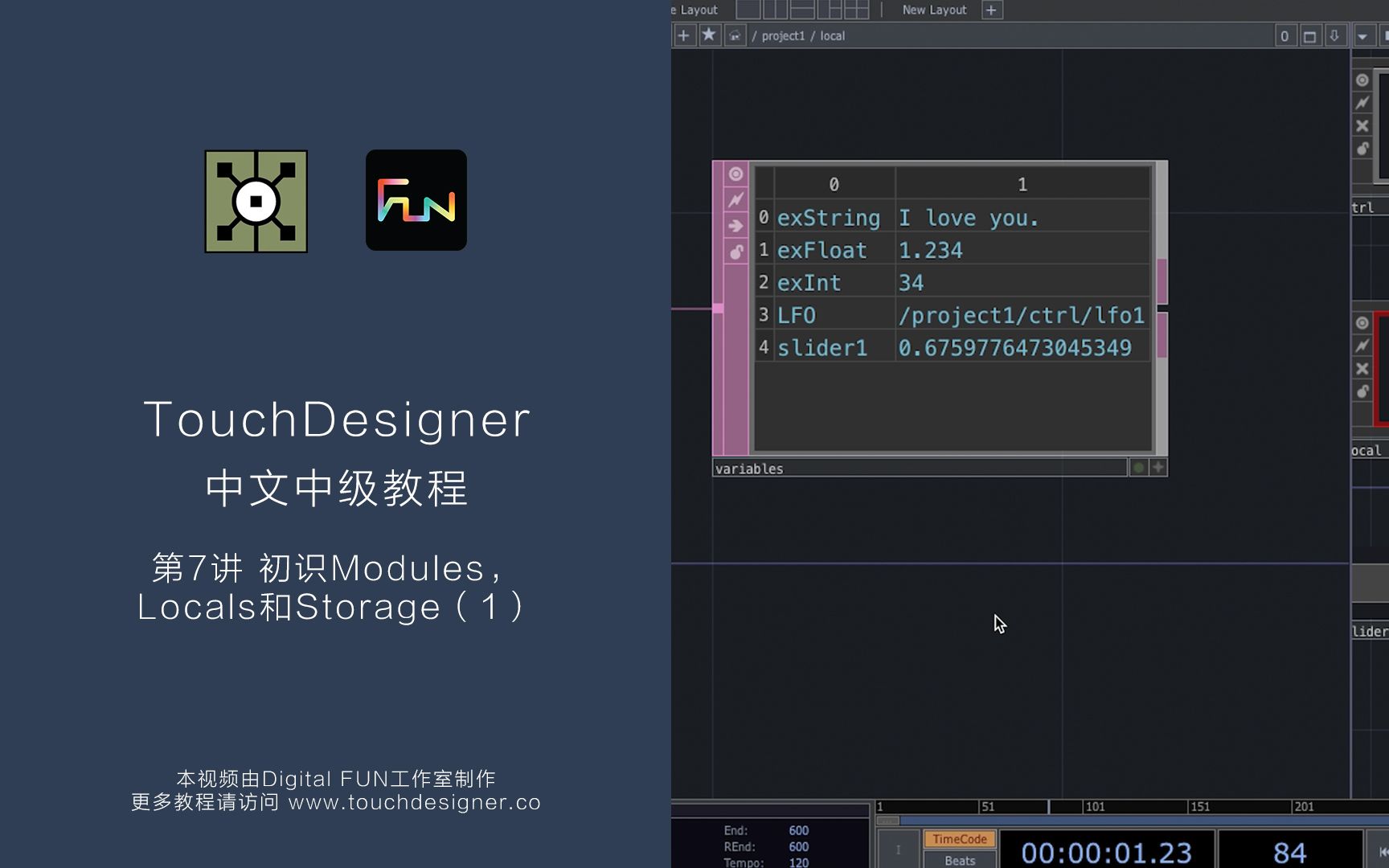Toggle lock flag on local node

pos(1362,391)
